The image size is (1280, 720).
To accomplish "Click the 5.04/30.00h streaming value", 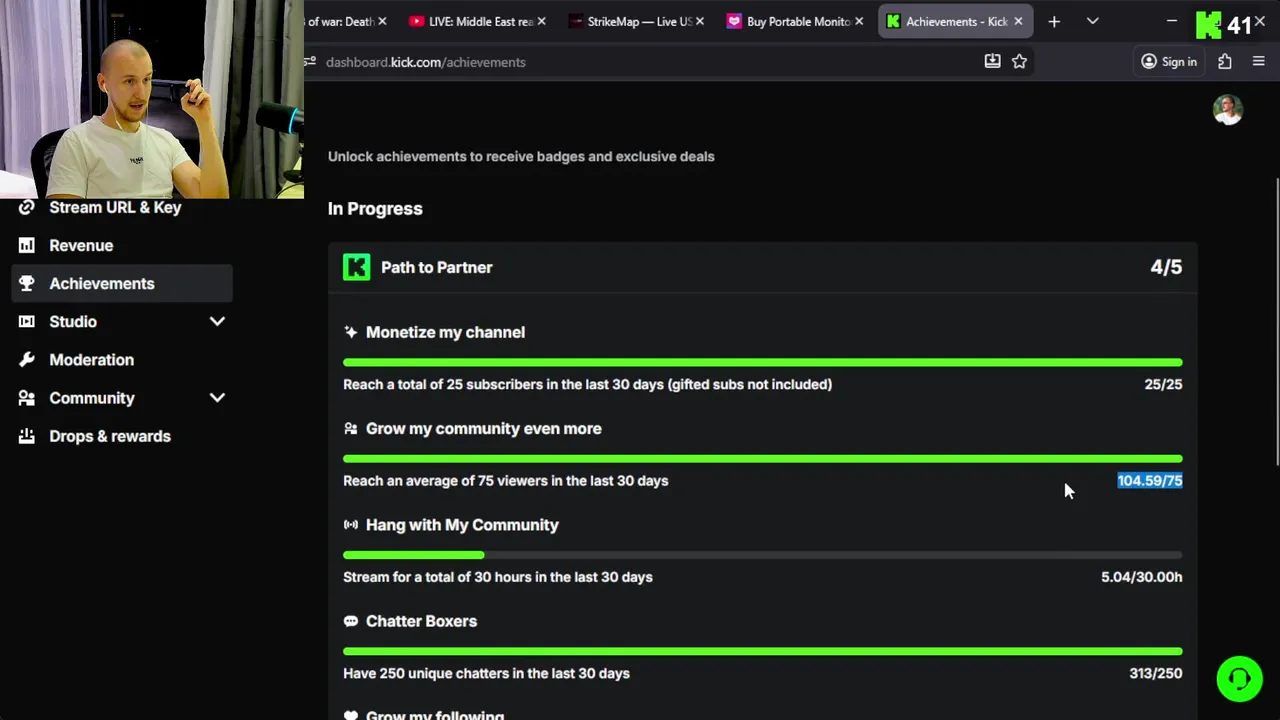I will click(x=1141, y=577).
